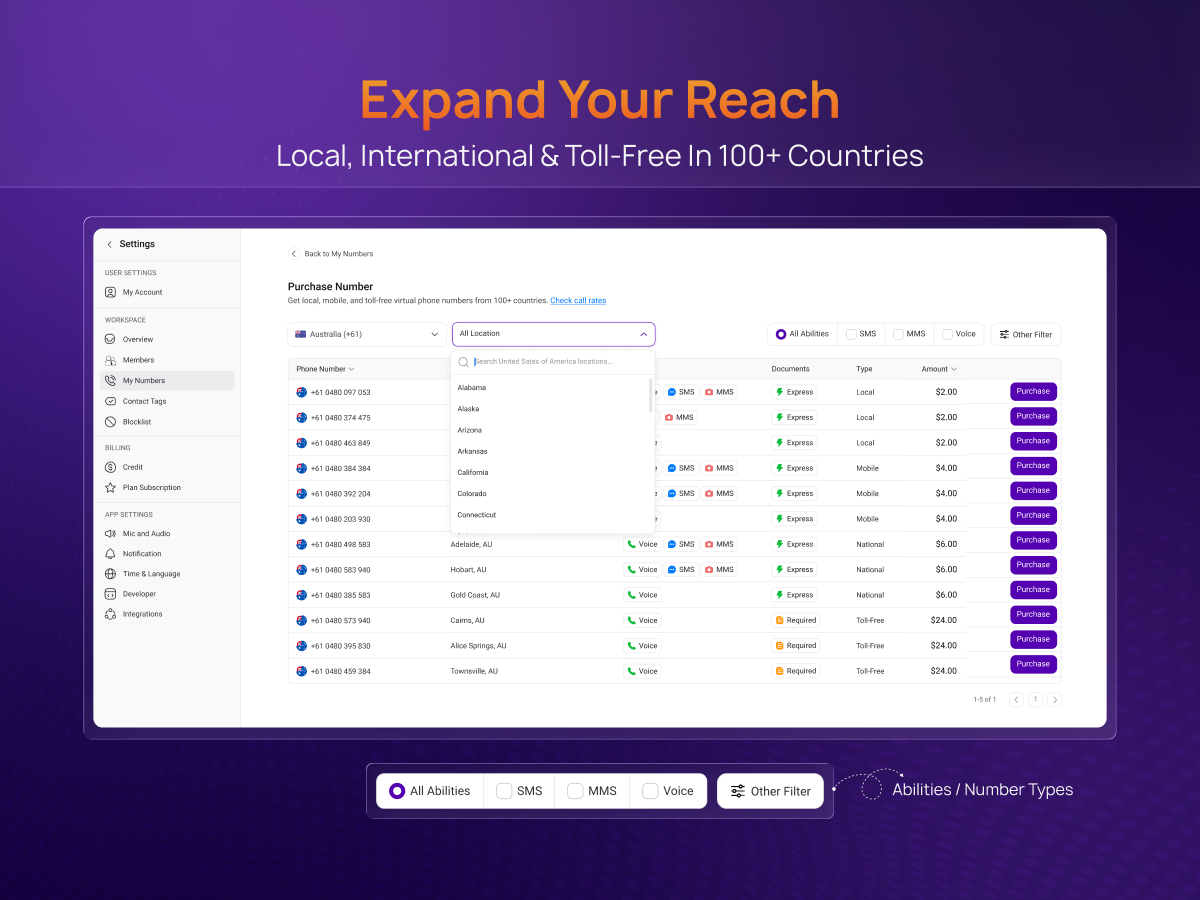Purchase number +61 0480 097 053
Image resolution: width=1200 pixels, height=900 pixels.
tap(1033, 392)
